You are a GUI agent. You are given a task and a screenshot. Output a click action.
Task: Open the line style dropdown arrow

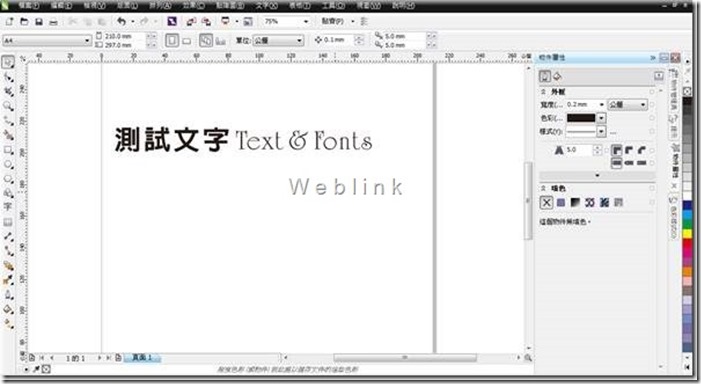tap(601, 131)
